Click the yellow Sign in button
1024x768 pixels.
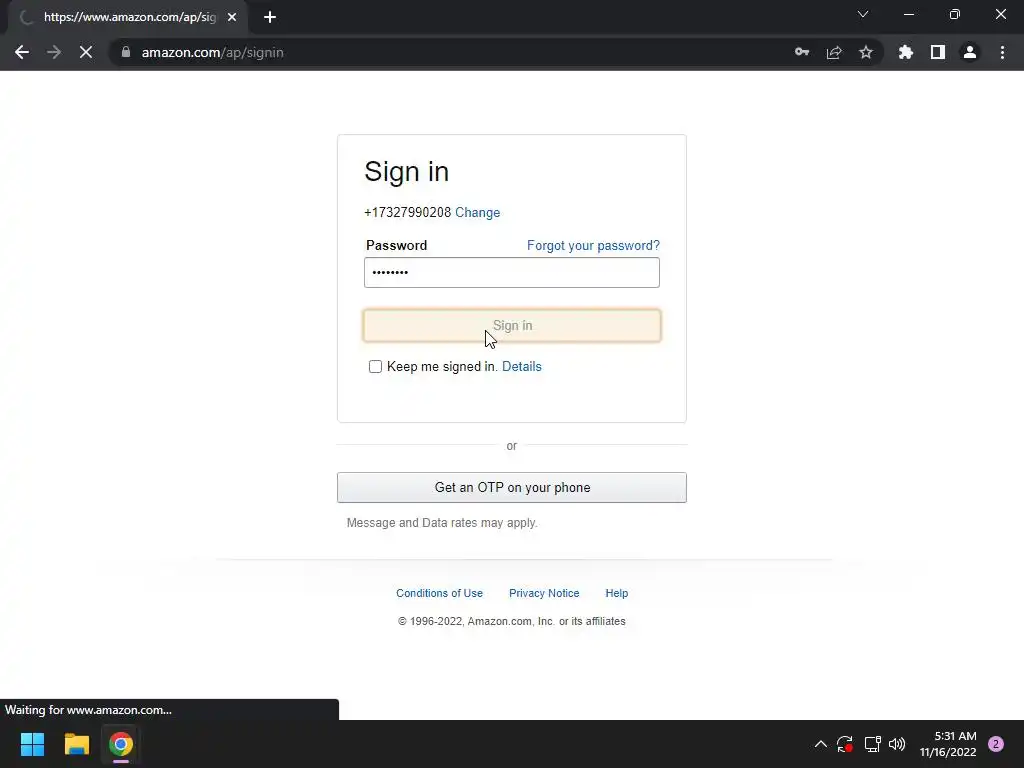point(511,325)
